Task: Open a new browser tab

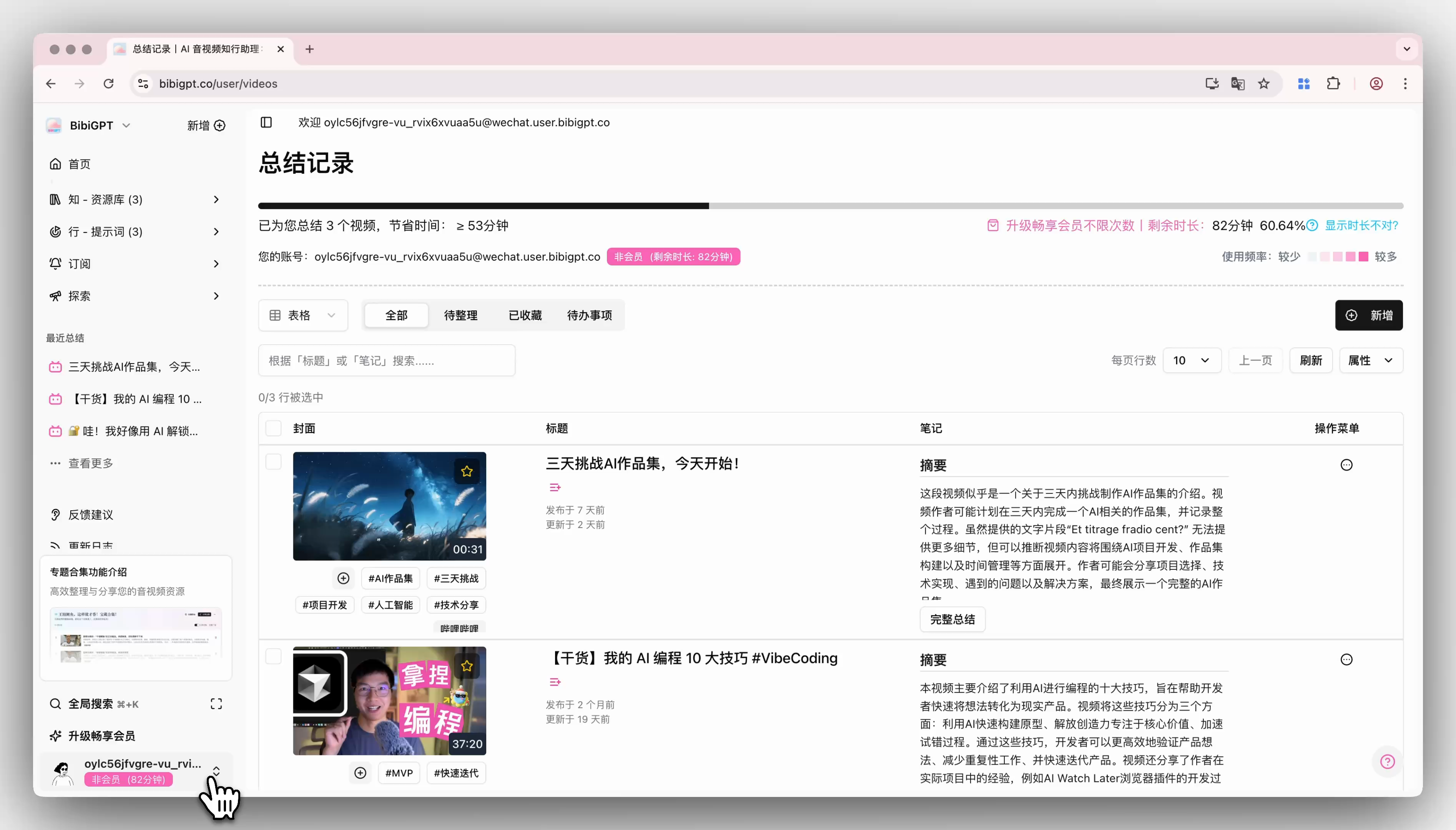Action: tap(309, 49)
